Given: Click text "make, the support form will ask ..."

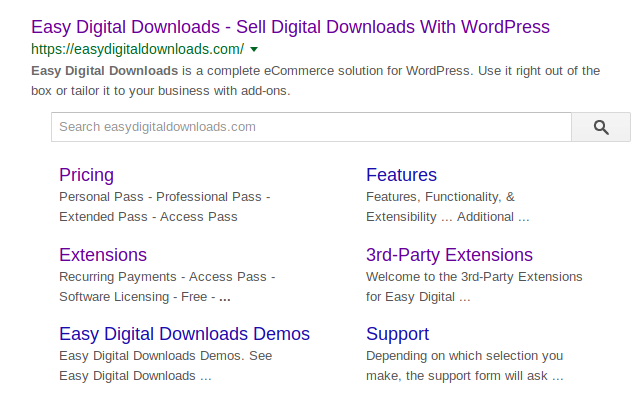Looking at the screenshot, I should [464, 376].
